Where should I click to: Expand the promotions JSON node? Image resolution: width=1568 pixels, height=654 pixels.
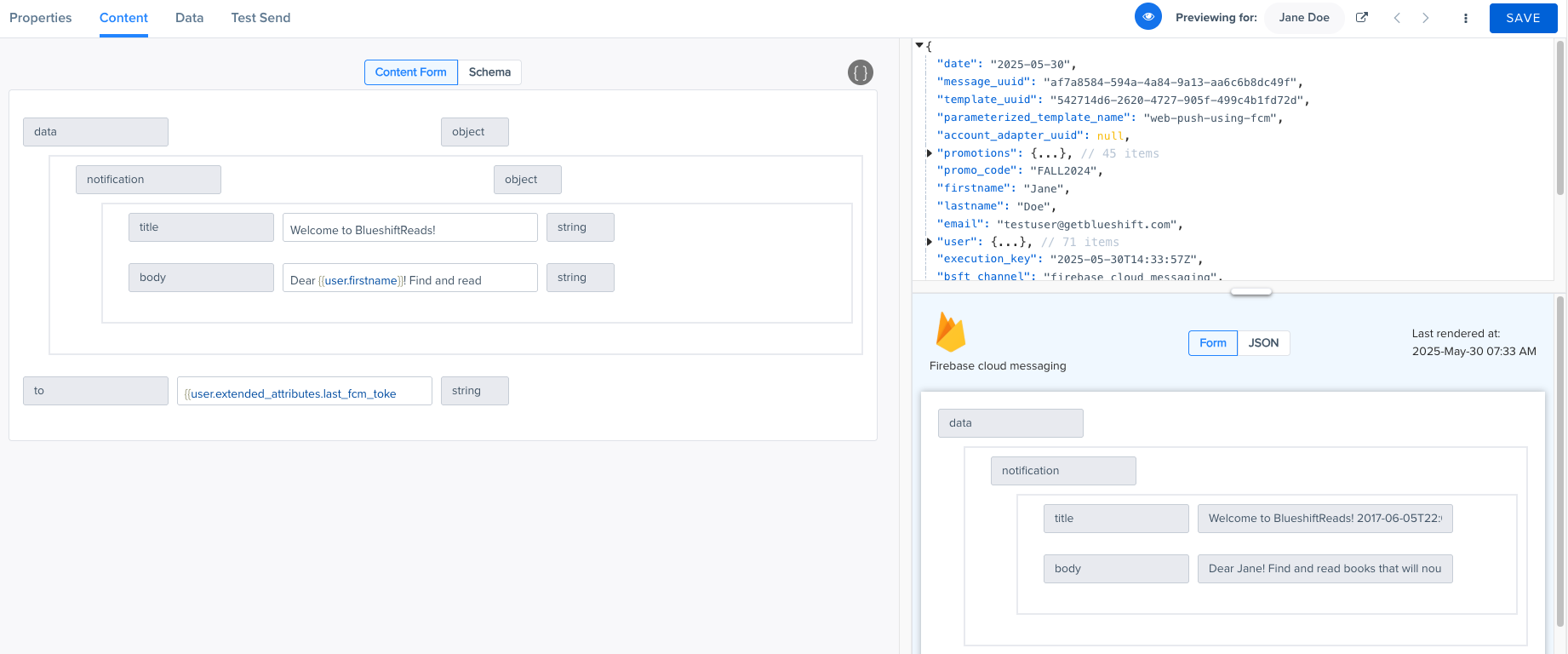click(x=930, y=153)
